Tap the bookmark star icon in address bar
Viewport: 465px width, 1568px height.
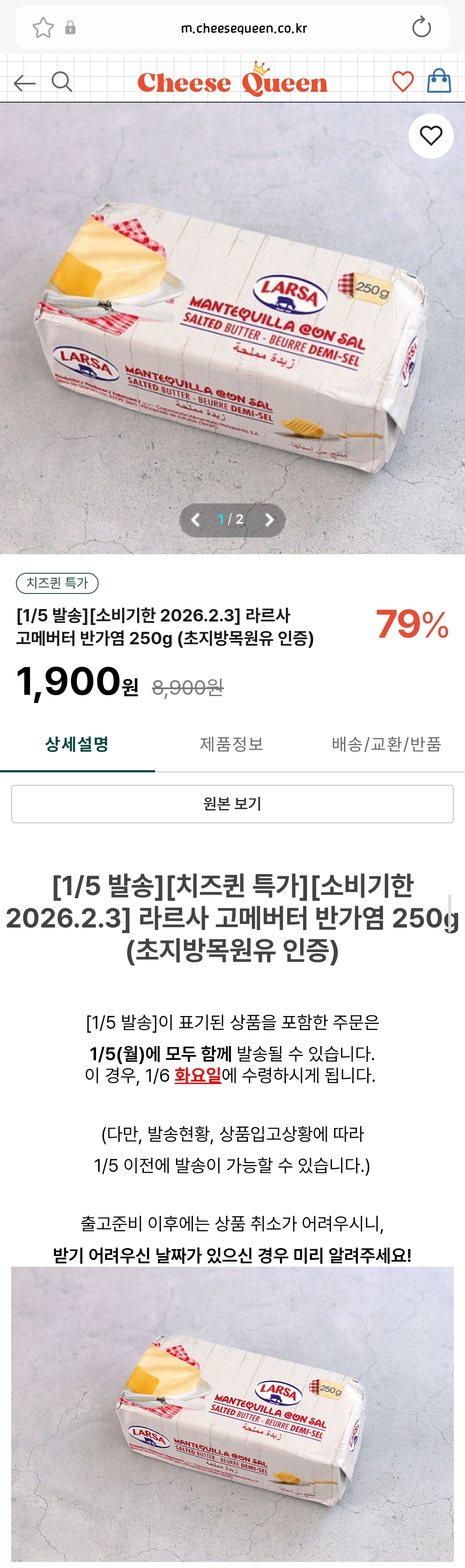pyautogui.click(x=43, y=28)
